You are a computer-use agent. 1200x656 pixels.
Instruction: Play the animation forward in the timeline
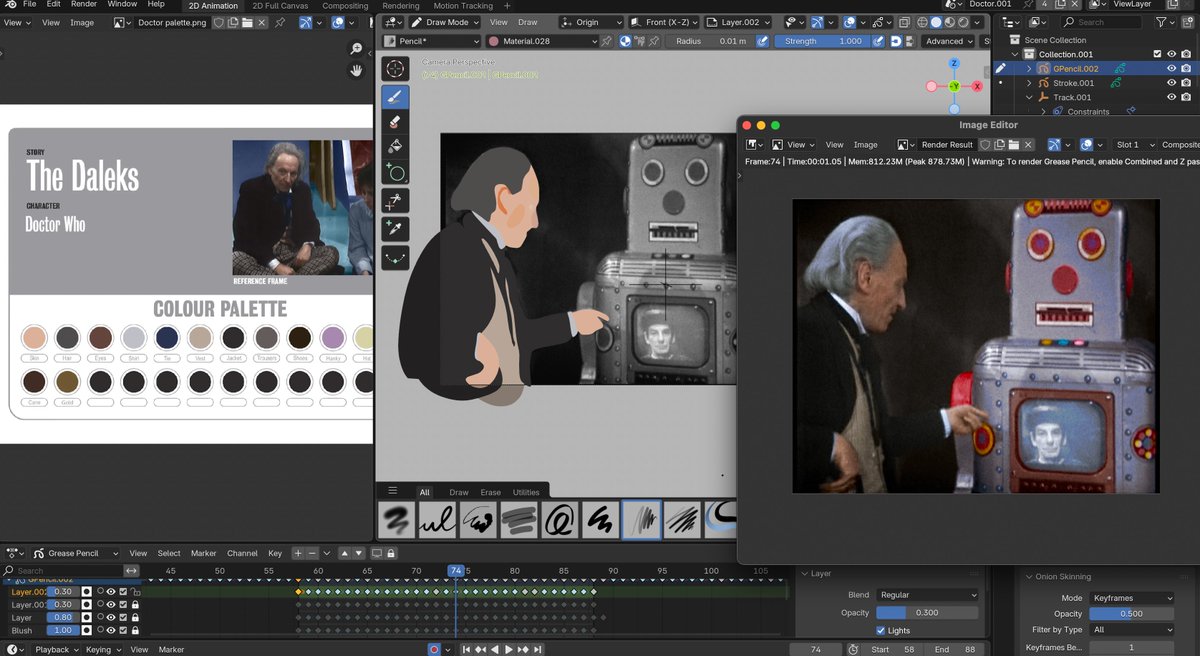508,650
